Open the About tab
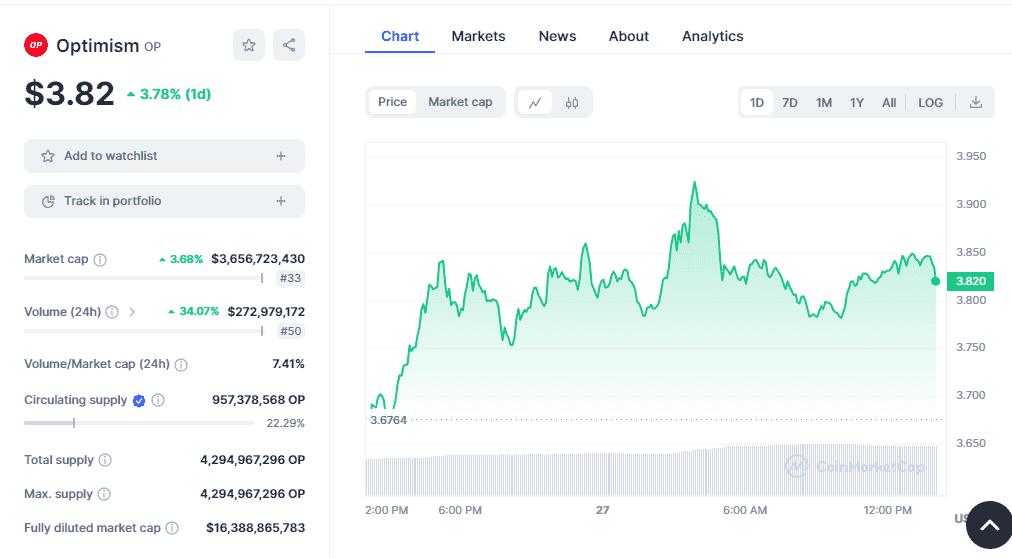This screenshot has width=1012, height=558. point(629,36)
